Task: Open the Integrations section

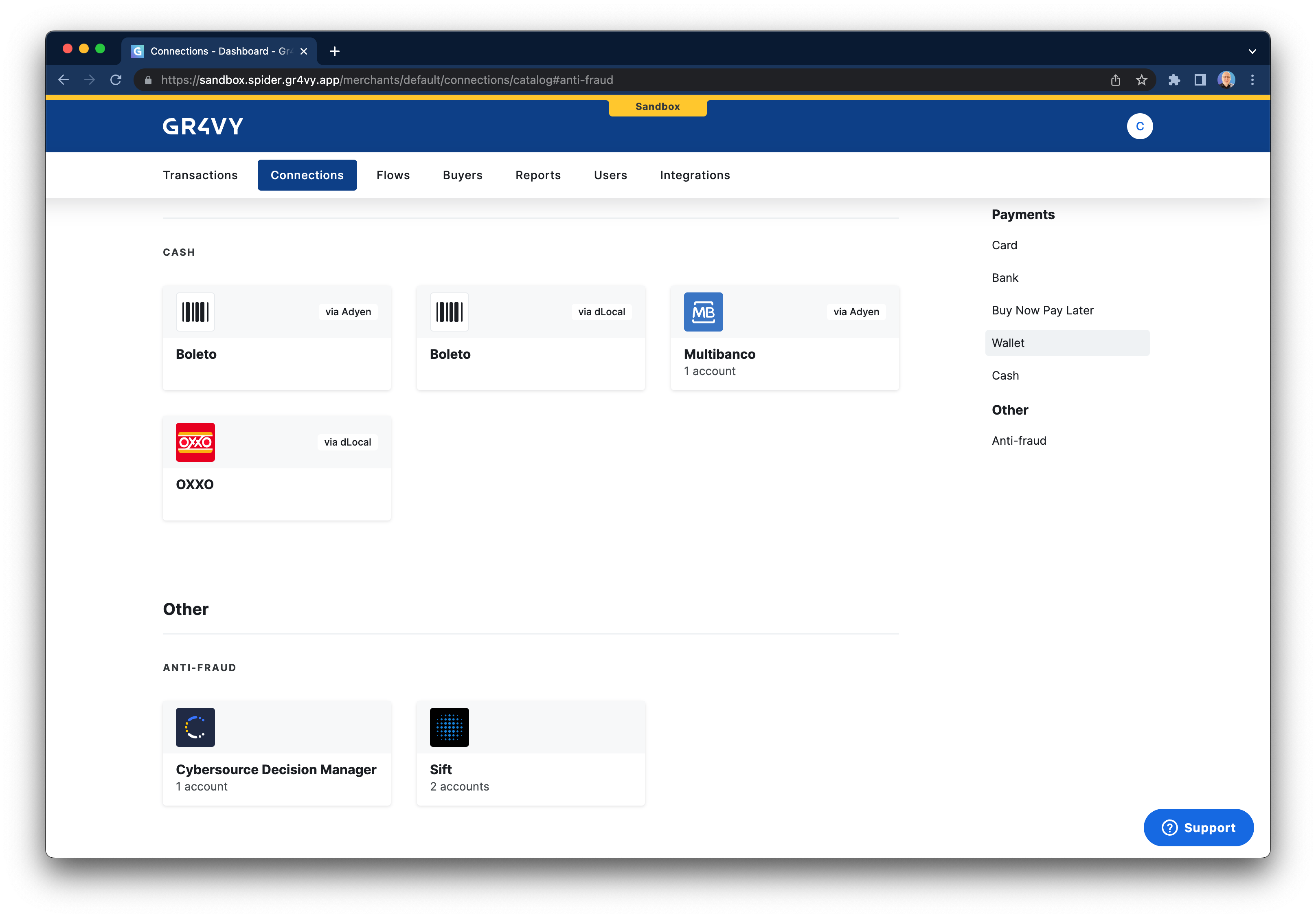Action: [x=695, y=175]
